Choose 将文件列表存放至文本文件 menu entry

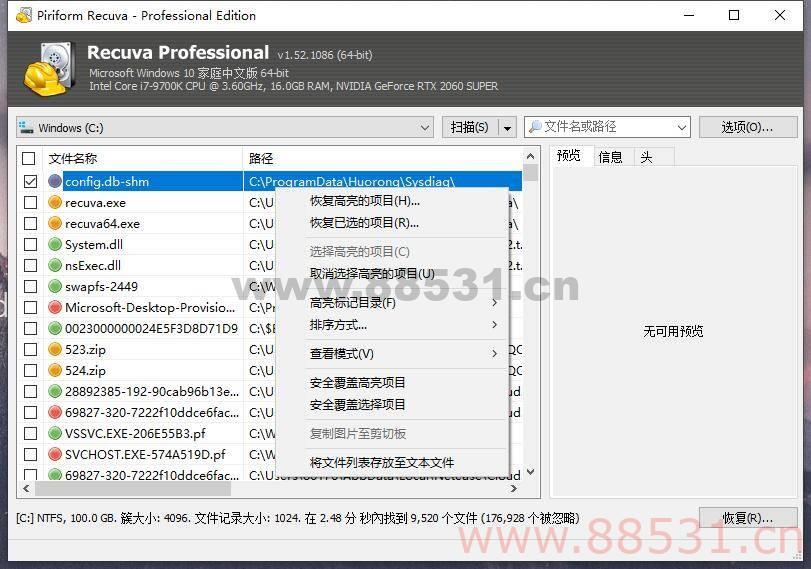(x=392, y=462)
